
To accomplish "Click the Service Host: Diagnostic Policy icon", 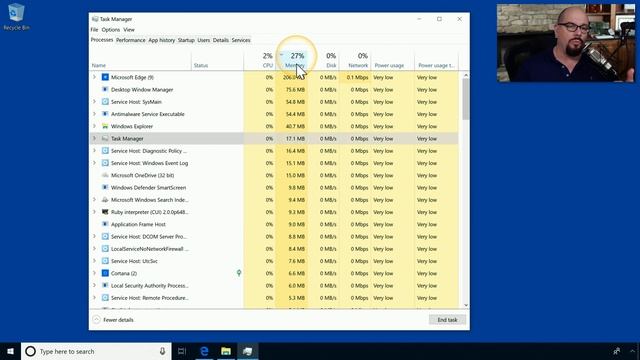I will click(105, 151).
